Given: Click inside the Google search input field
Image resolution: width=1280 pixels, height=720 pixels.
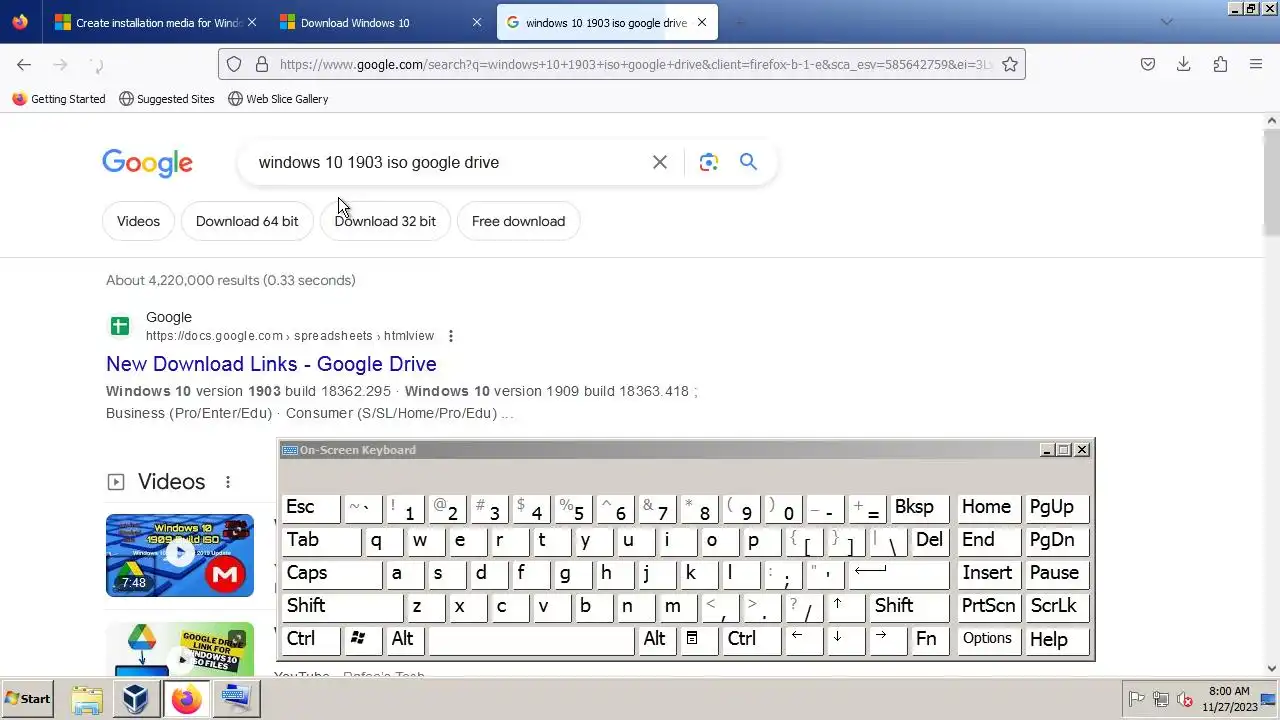Looking at the screenshot, I should coord(450,162).
